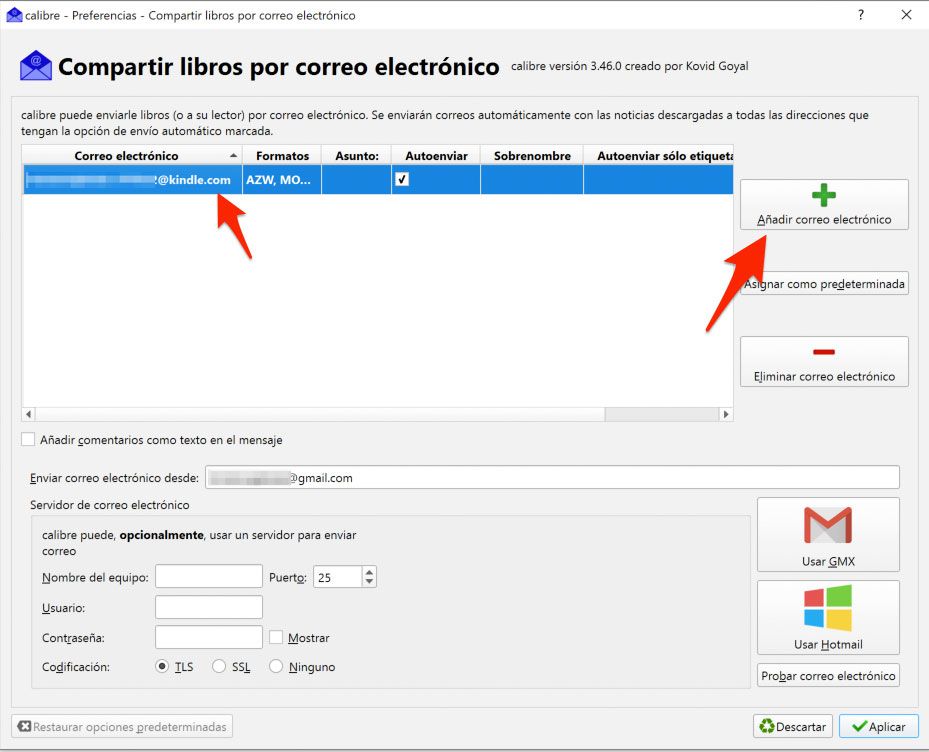Click the horizontal scrollbar of the email table
This screenshot has height=752, width=929.
377,414
